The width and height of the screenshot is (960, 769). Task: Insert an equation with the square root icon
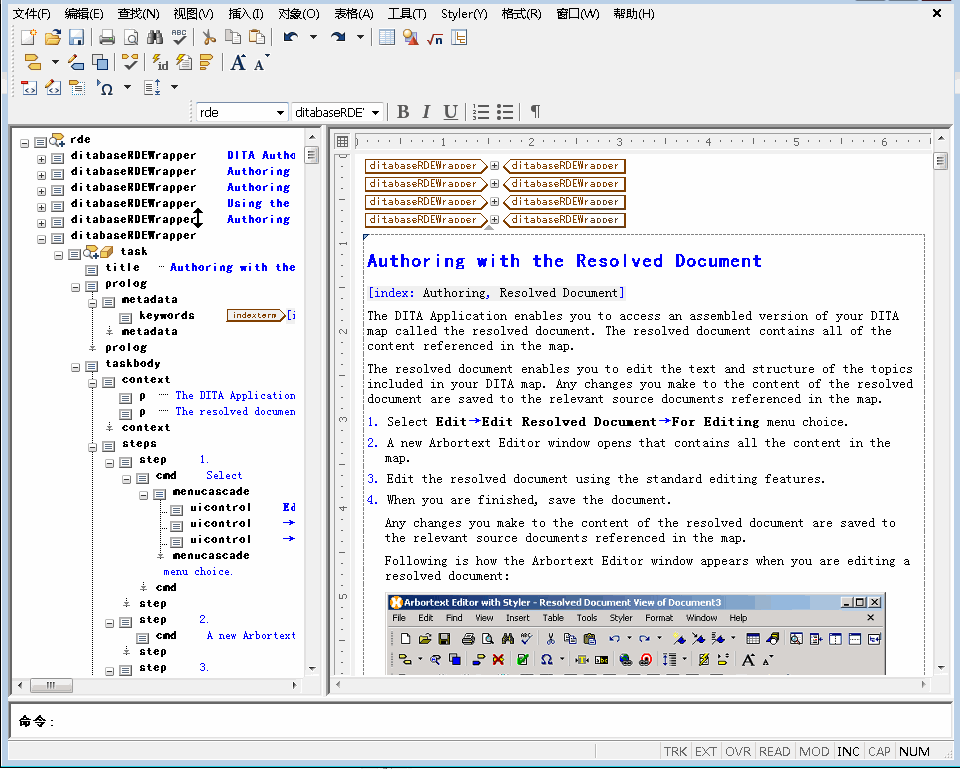coord(435,38)
